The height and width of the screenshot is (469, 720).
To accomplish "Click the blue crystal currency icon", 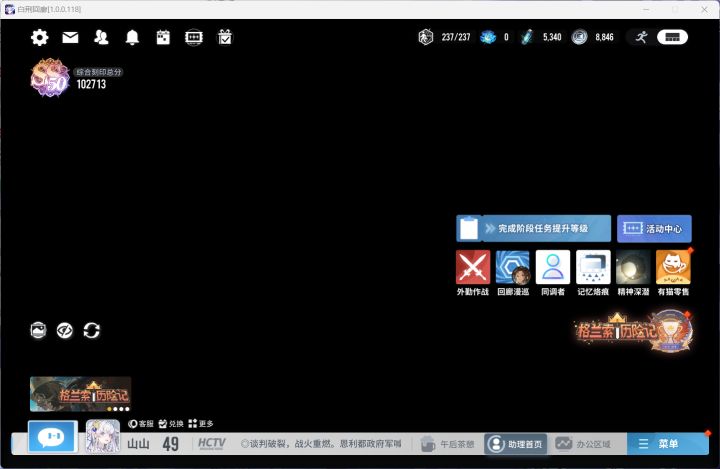I will click(x=488, y=37).
